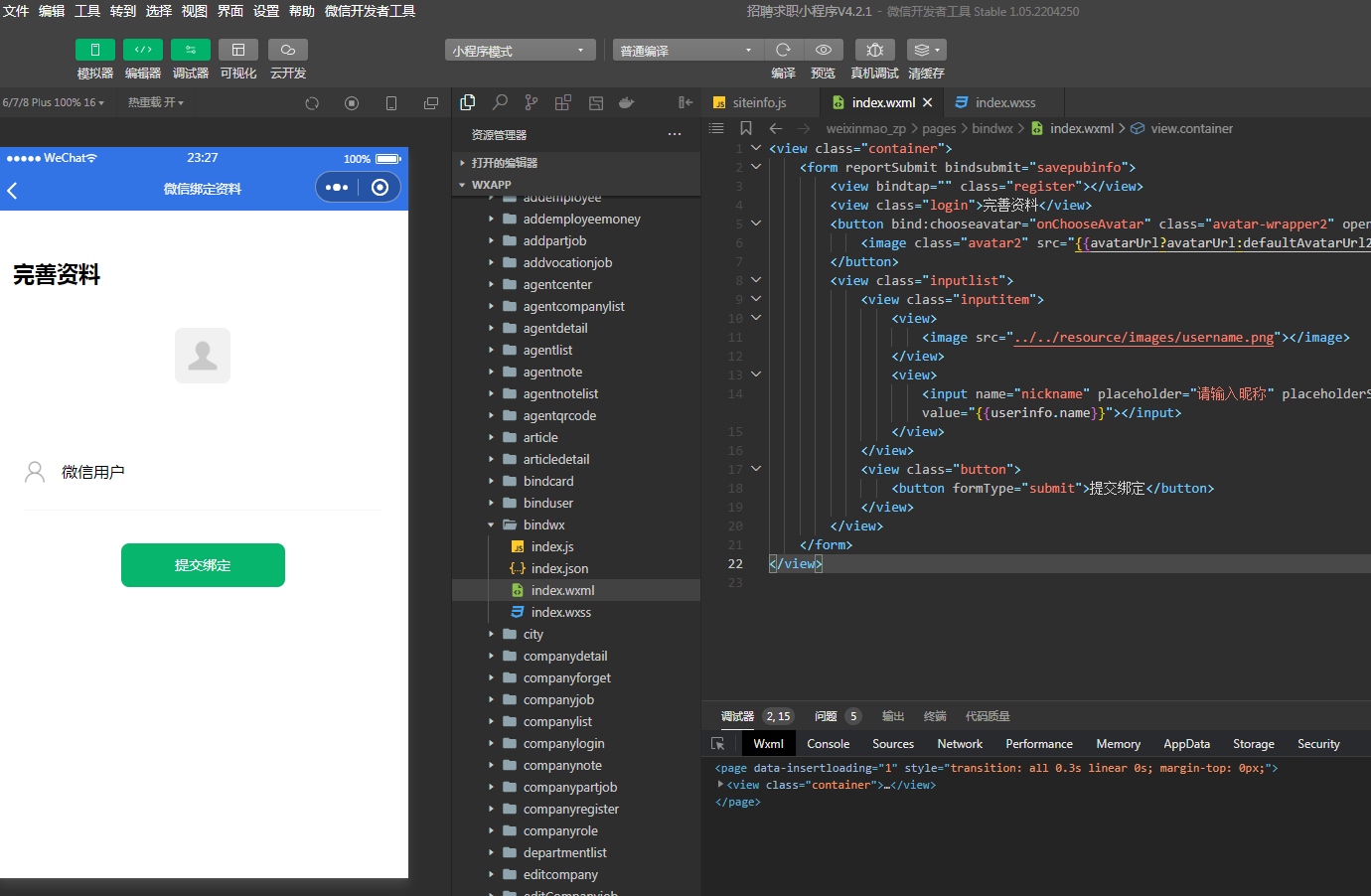Select index.wxss in file tree
Screen dimensions: 1371x896
coord(576,612)
